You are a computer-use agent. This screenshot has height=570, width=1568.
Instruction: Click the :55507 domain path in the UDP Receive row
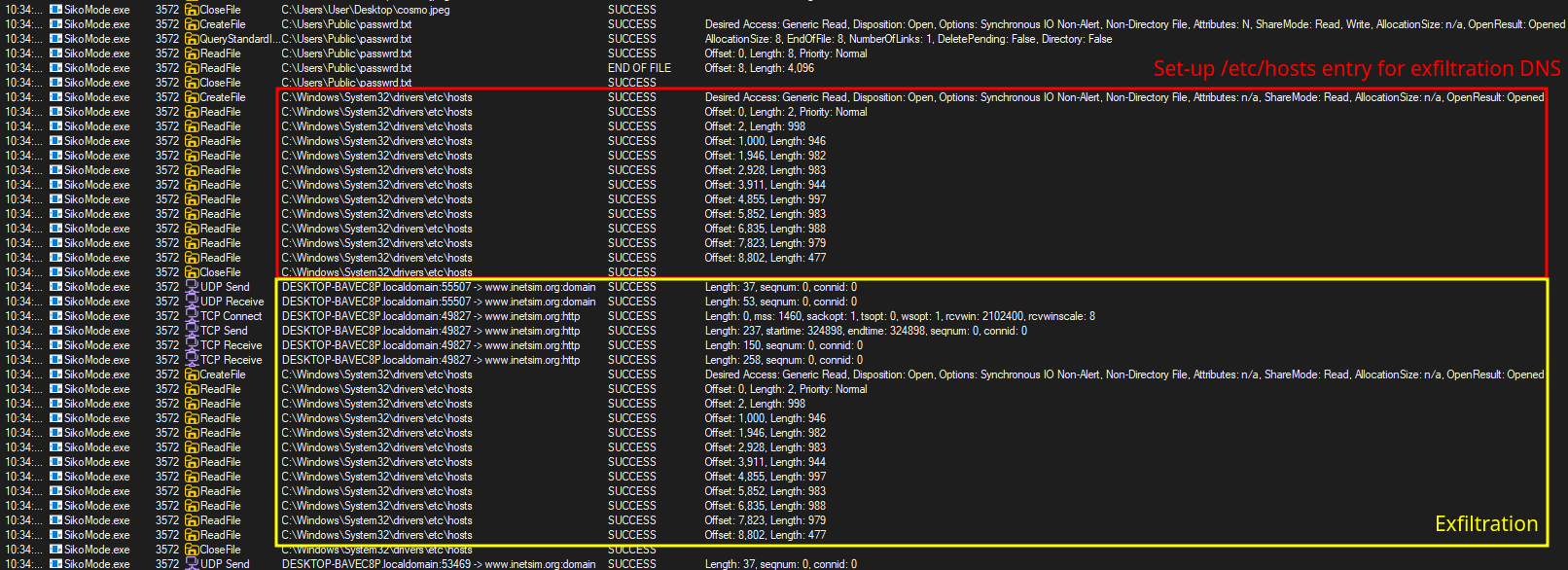(439, 302)
